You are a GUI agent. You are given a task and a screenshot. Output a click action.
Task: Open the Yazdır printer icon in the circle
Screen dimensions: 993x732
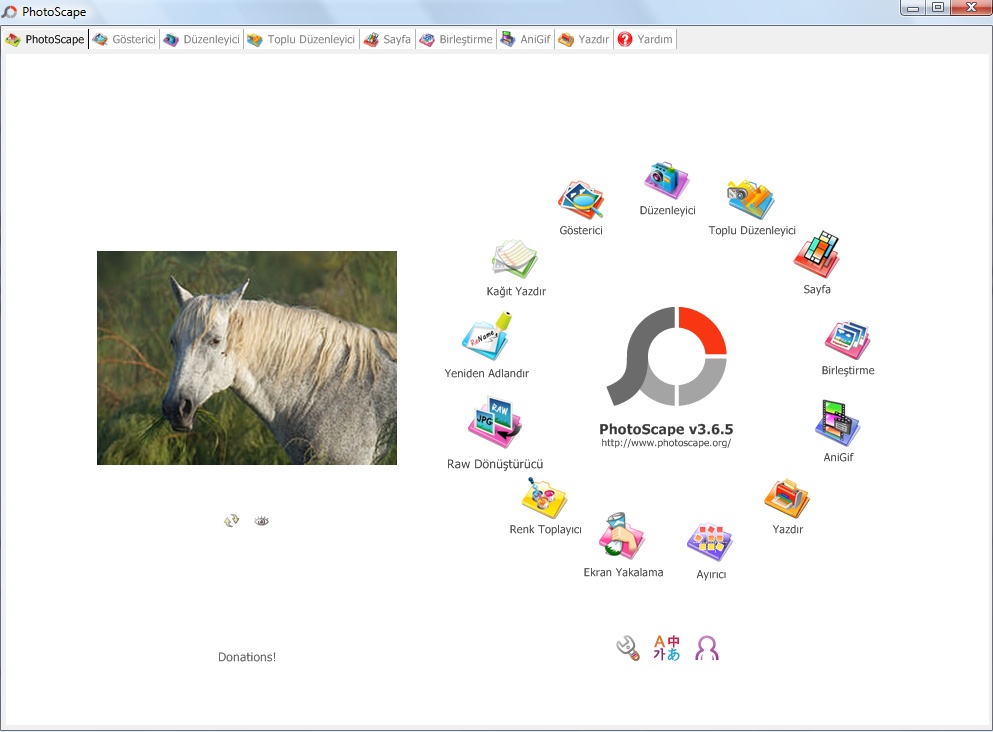(787, 498)
